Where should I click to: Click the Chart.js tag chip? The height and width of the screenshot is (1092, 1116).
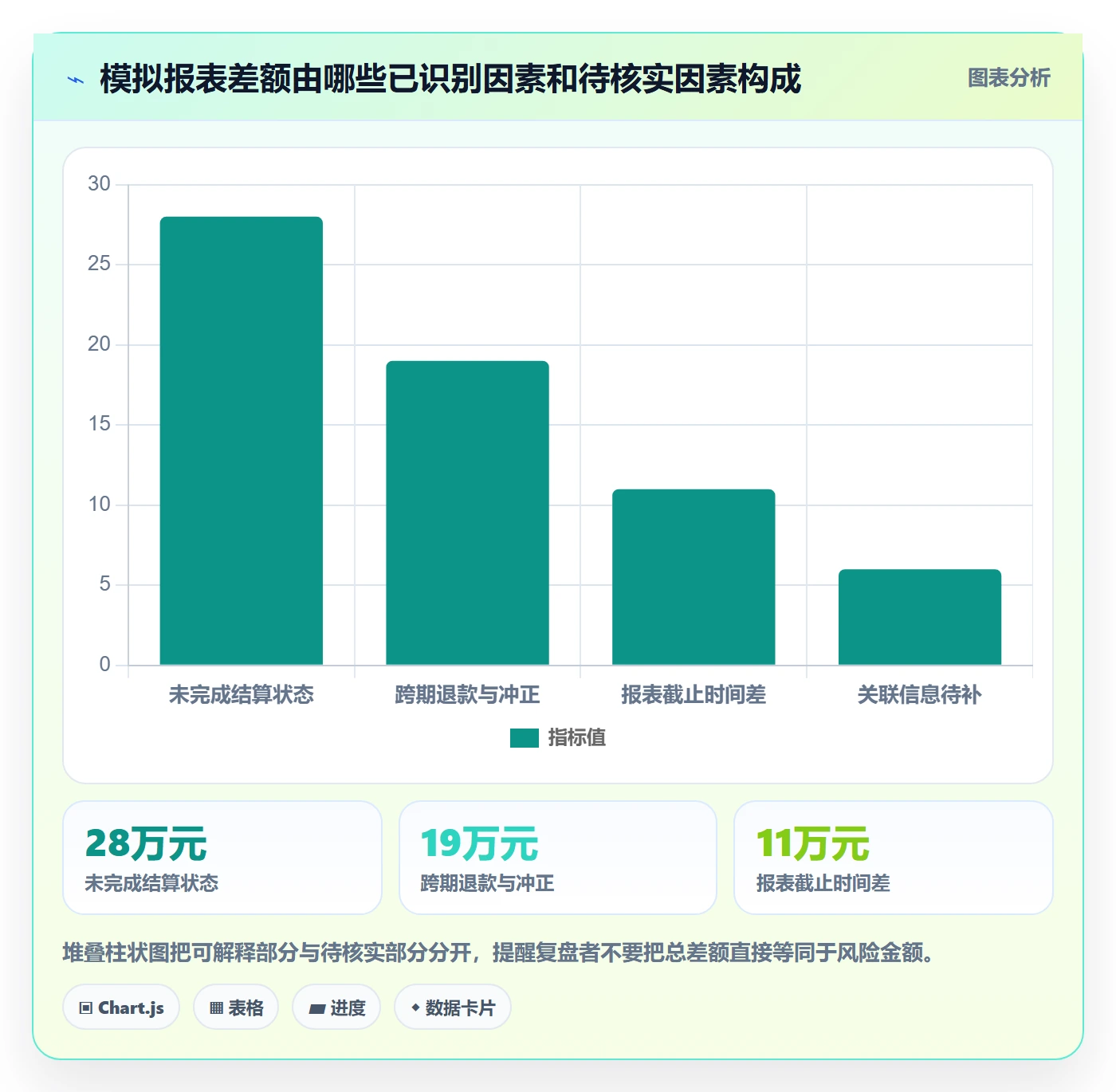point(121,1008)
